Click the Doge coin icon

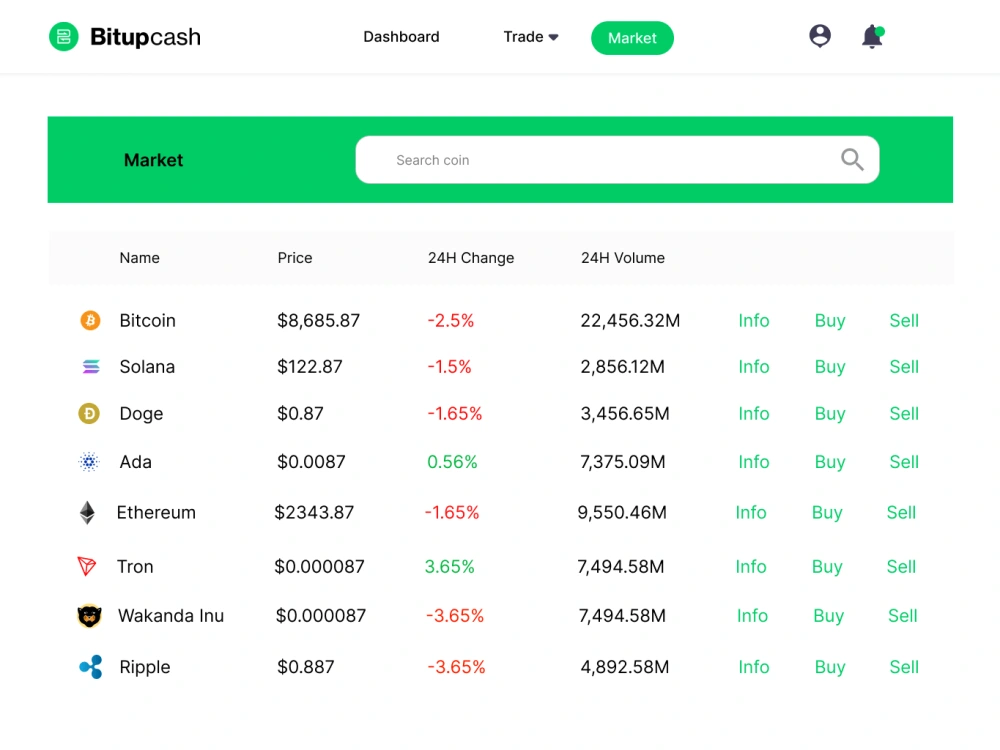point(89,414)
